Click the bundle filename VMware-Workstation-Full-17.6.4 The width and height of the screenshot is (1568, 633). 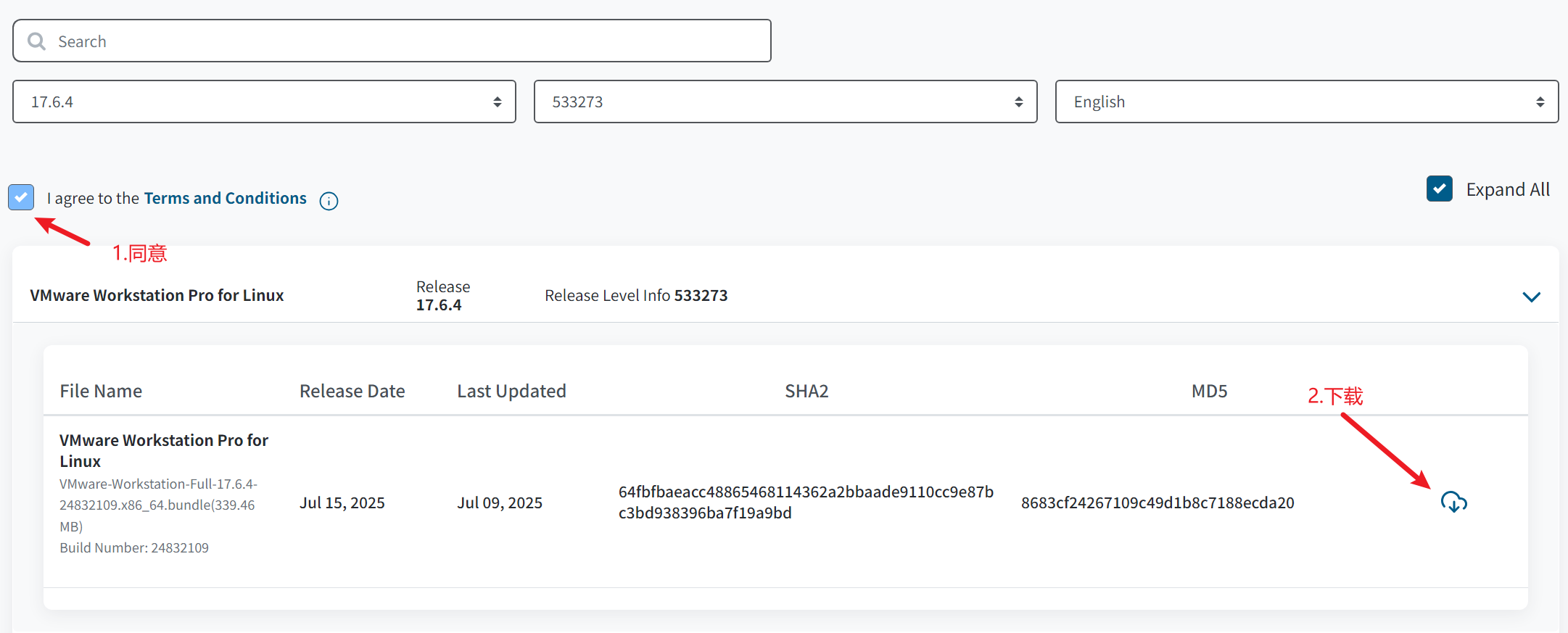click(x=158, y=505)
